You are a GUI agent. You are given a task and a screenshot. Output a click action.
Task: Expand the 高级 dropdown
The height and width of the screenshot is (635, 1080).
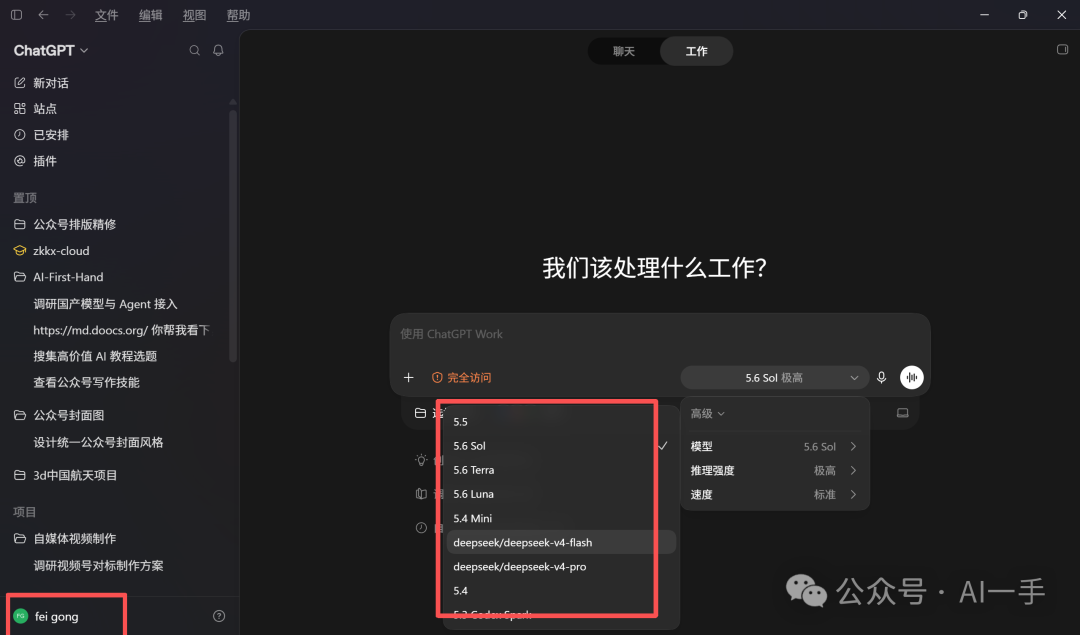pyautogui.click(x=707, y=413)
